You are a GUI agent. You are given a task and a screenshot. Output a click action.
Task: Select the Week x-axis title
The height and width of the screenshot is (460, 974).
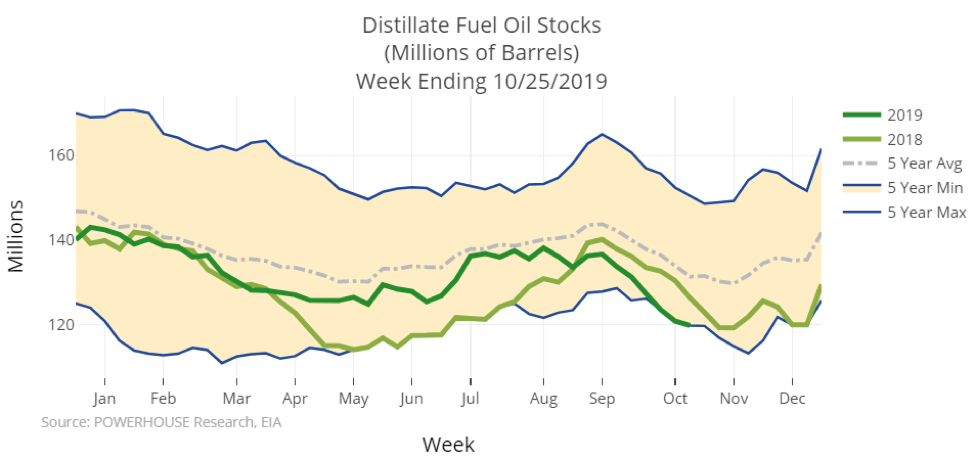tap(448, 443)
